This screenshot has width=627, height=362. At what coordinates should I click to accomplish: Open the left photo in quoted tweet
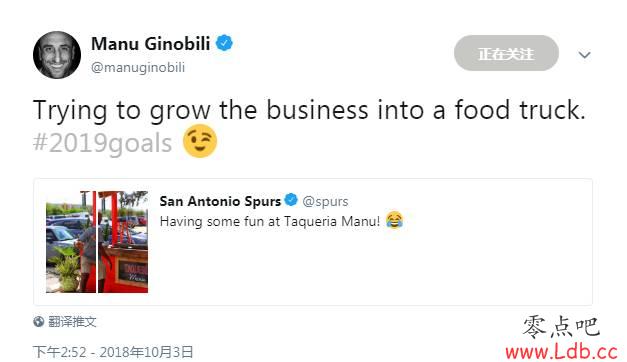pos(71,242)
